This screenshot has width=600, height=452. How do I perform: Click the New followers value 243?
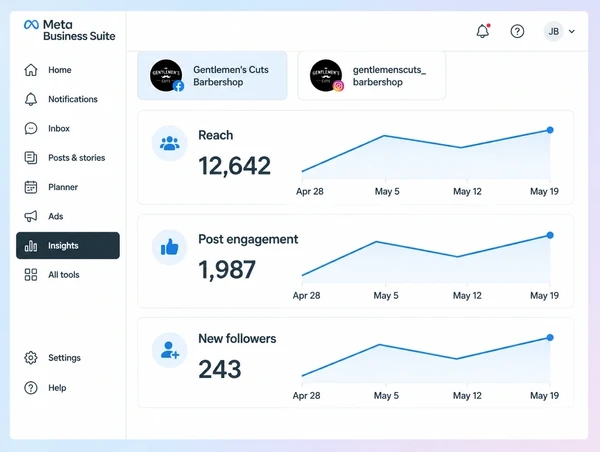coord(220,369)
